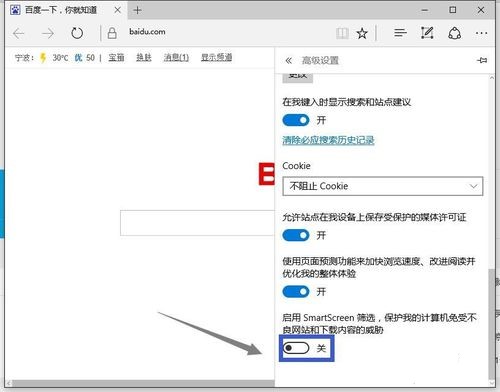Image resolution: width=500 pixels, height=392 pixels.
Task: Toggle 允许站点保存受保护的媒体许可证 switch
Action: [x=296, y=235]
